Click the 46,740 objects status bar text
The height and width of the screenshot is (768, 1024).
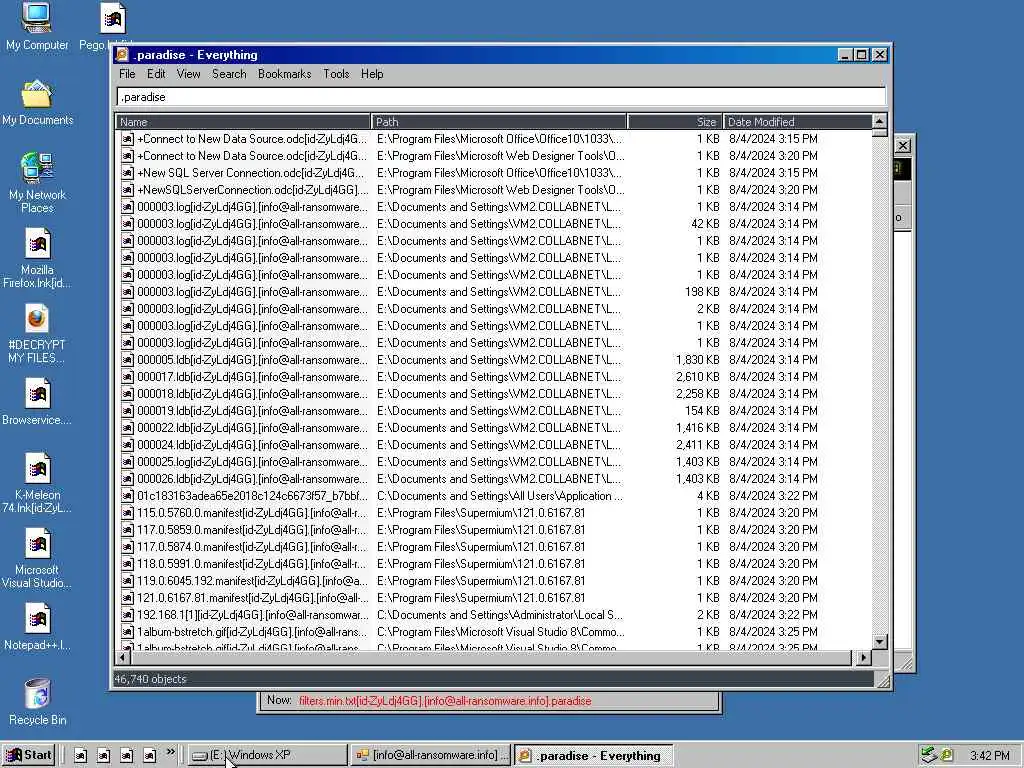click(x=151, y=679)
